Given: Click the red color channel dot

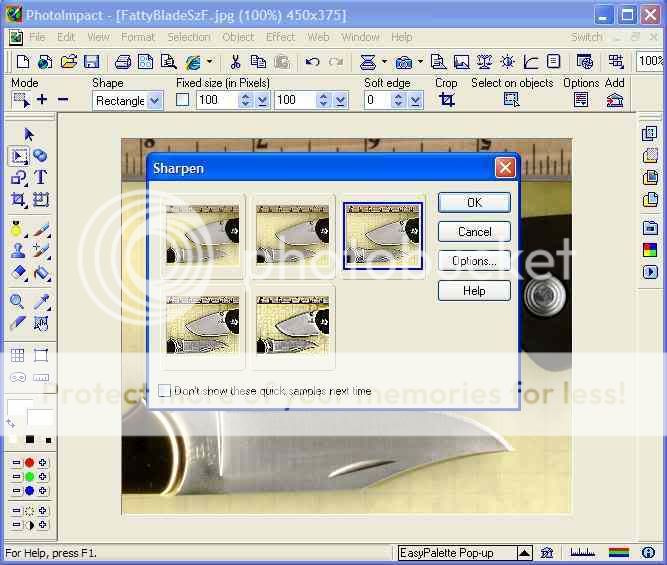Looking at the screenshot, I should pos(29,463).
